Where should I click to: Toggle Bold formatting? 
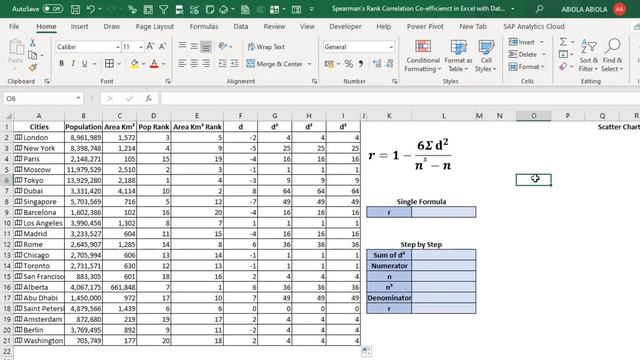(x=61, y=64)
